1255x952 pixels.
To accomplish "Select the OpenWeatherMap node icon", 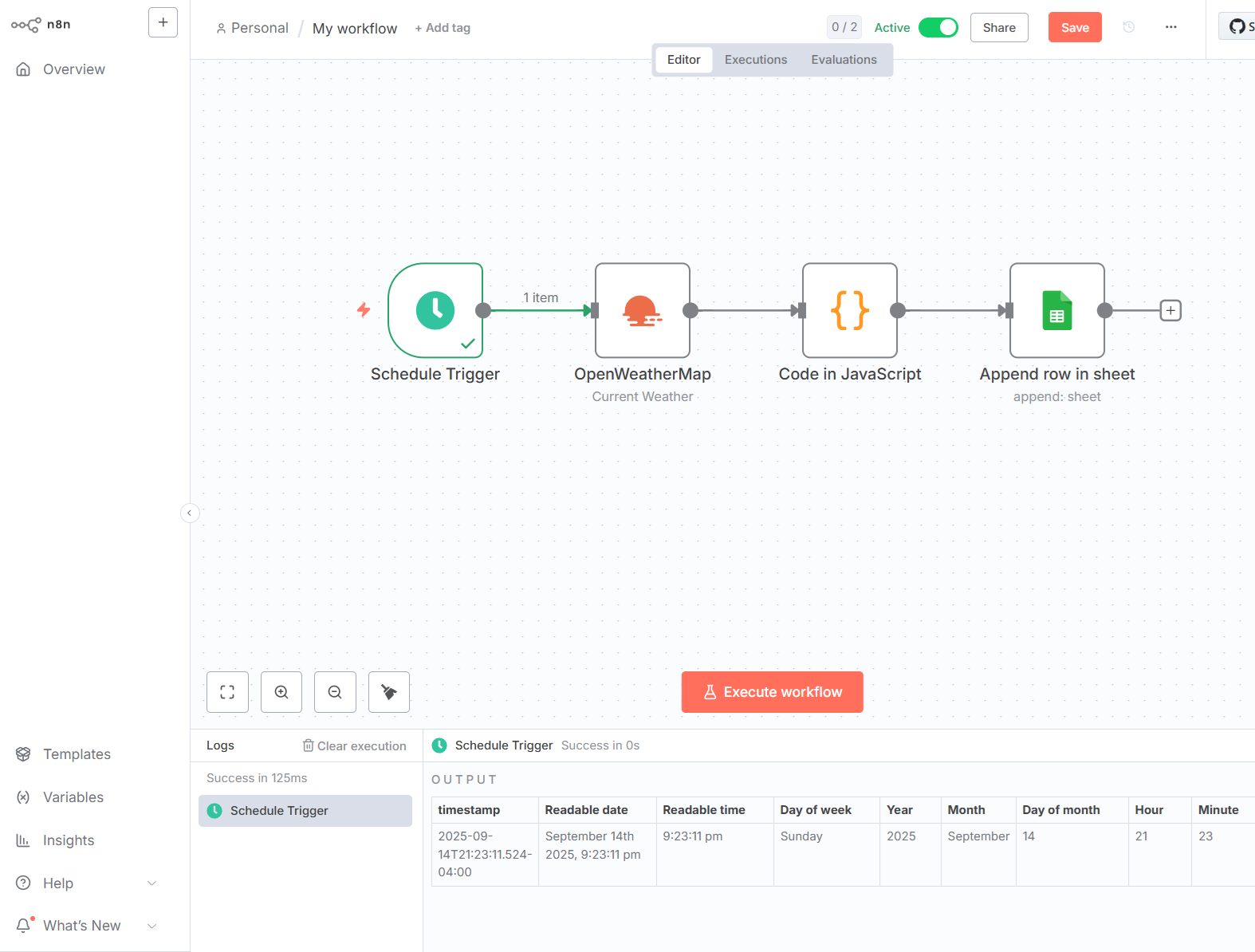I will (642, 310).
